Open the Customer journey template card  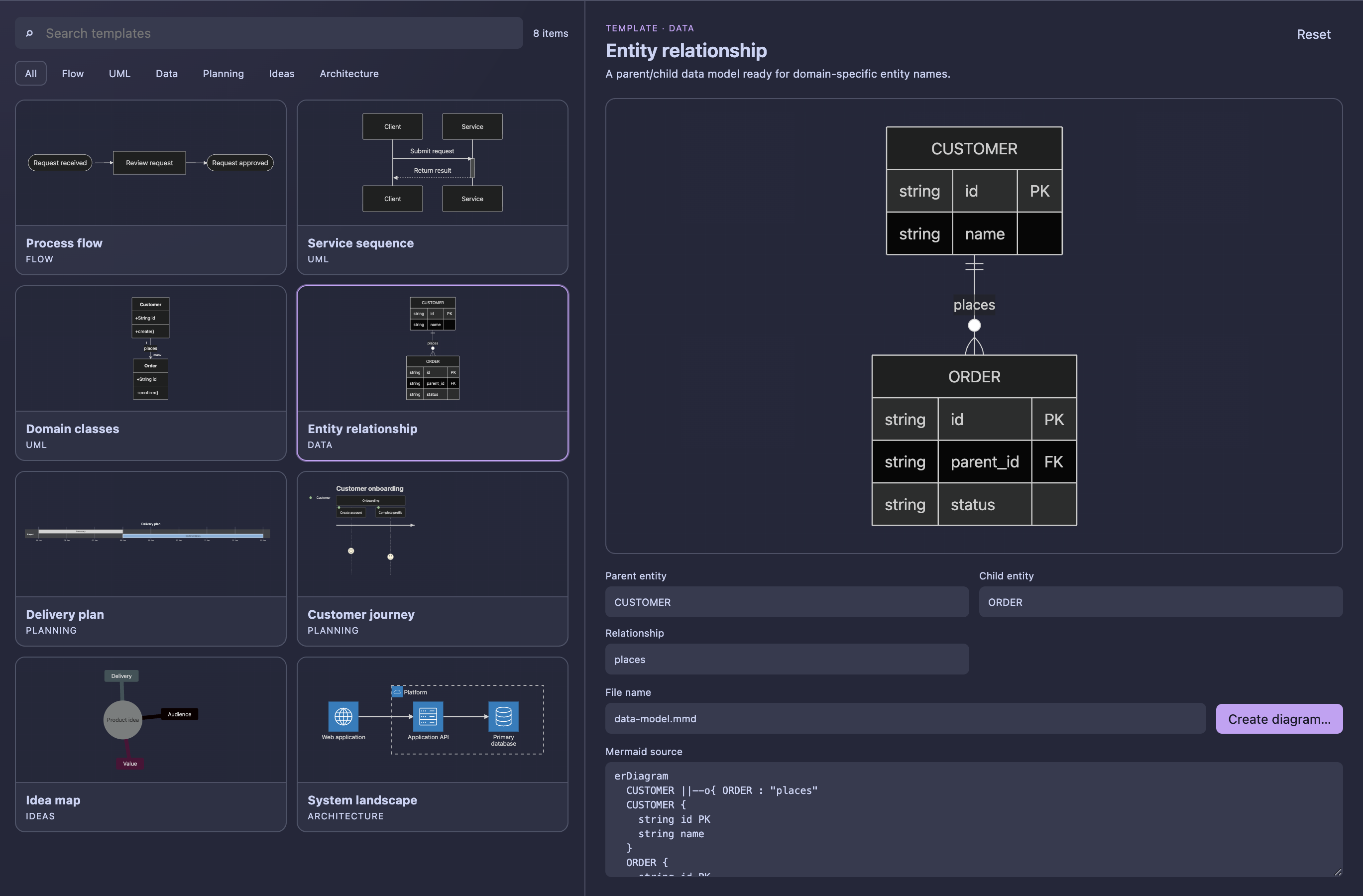tap(433, 558)
